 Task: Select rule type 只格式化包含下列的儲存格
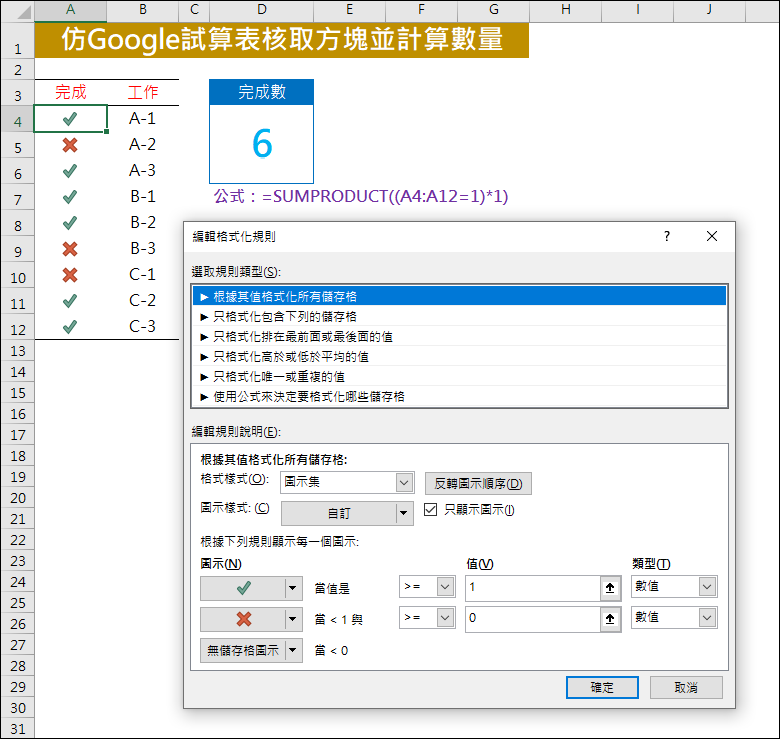point(459,316)
